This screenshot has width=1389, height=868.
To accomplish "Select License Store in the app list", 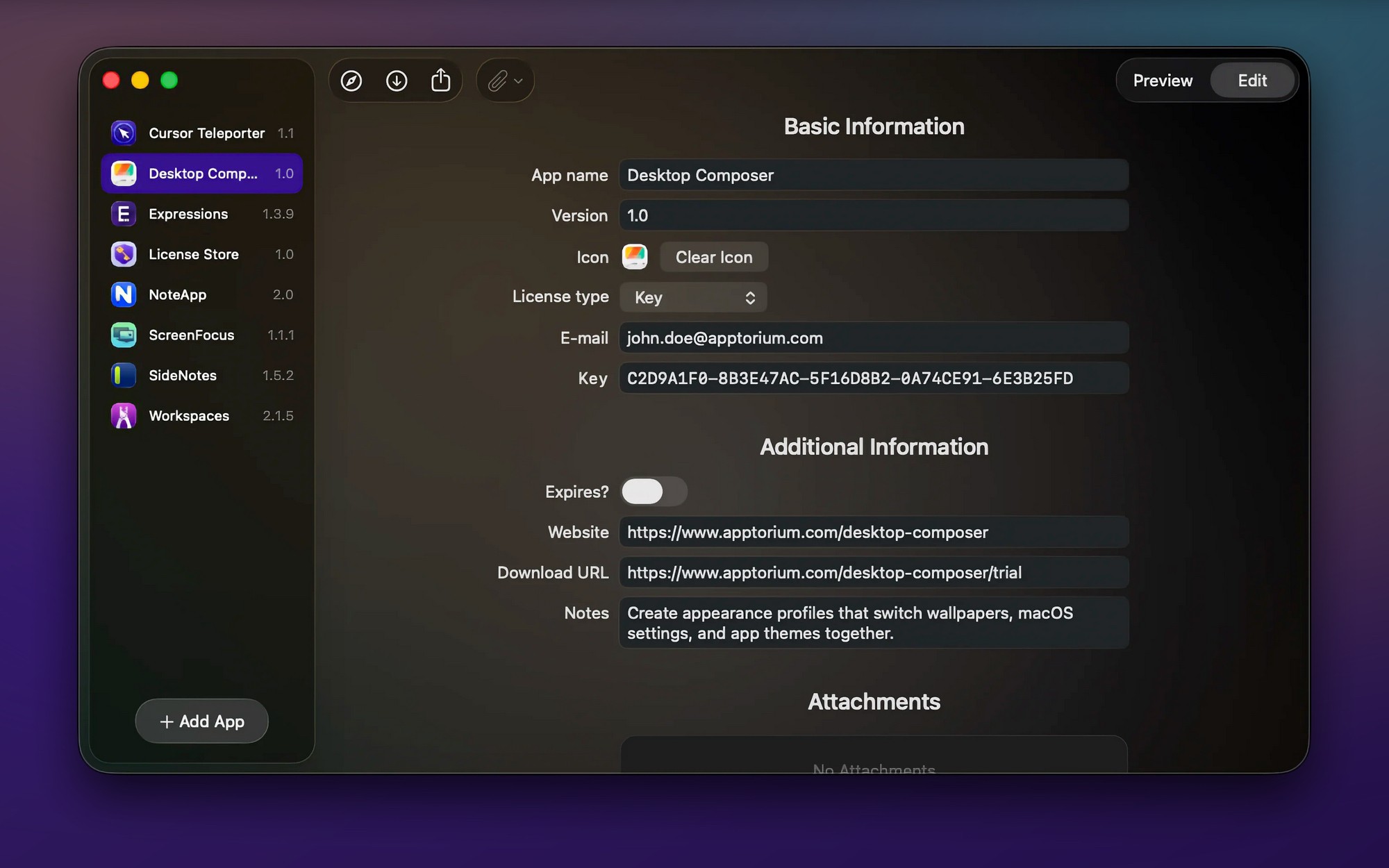I will (202, 254).
